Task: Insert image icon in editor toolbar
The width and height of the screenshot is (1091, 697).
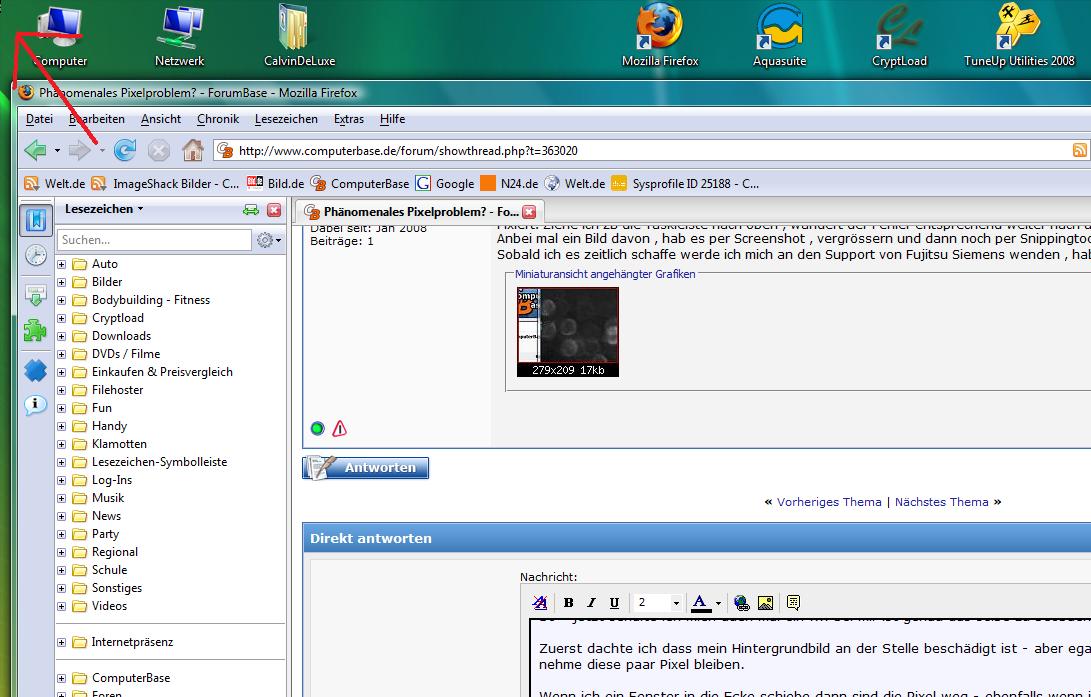Action: (765, 602)
